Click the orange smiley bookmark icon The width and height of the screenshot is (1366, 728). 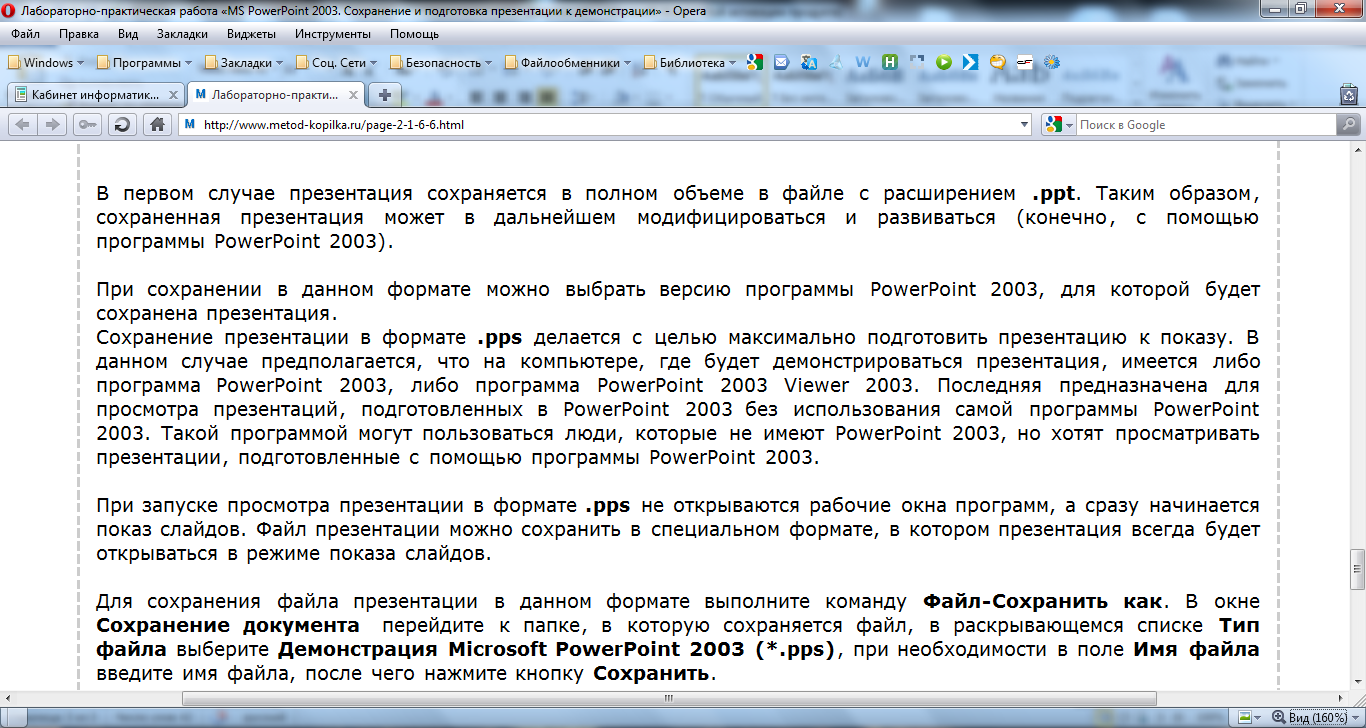pyautogui.click(x=997, y=62)
